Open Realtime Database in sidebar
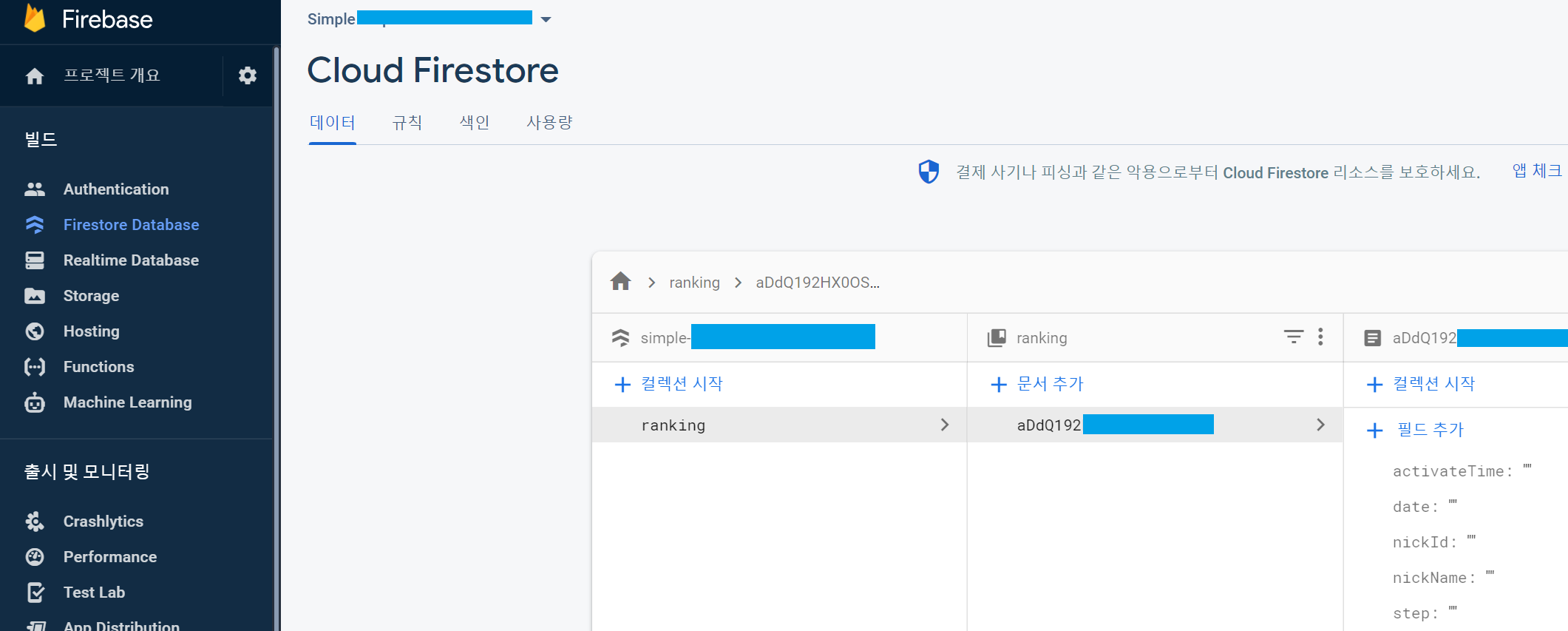This screenshot has height=631, width=1568. pos(131,260)
